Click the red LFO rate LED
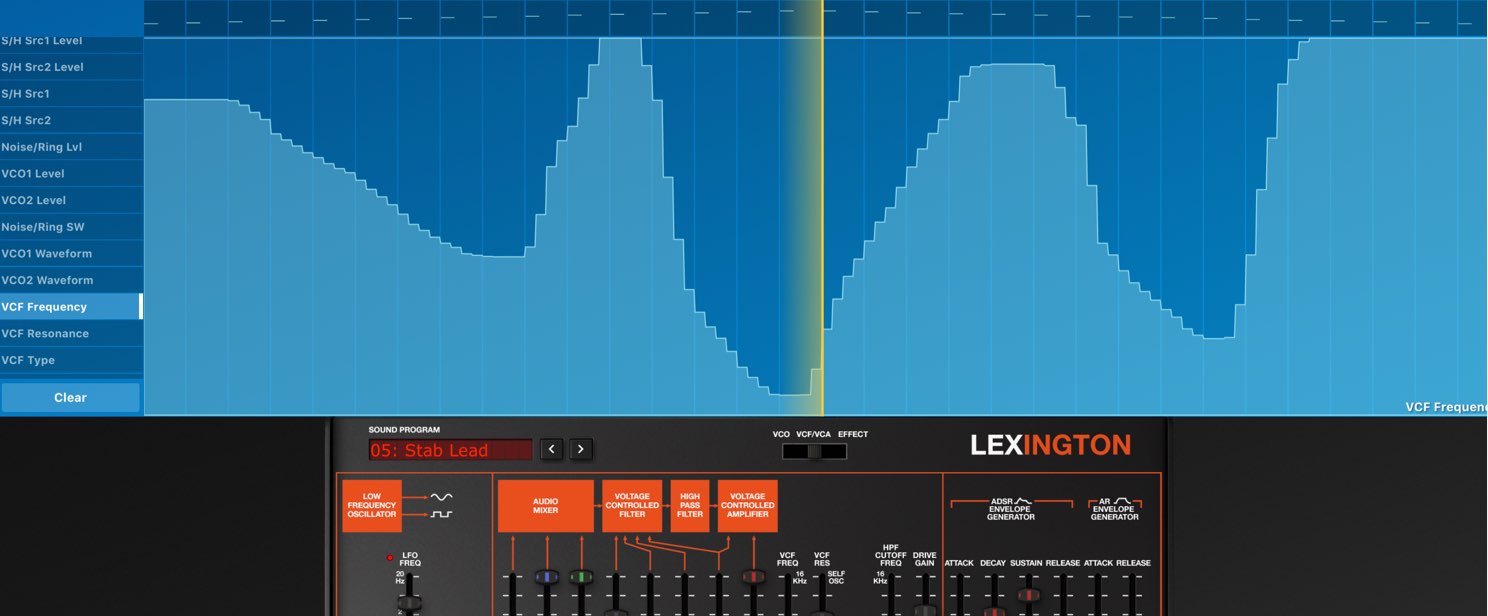This screenshot has height=616, width=1488. coord(389,558)
